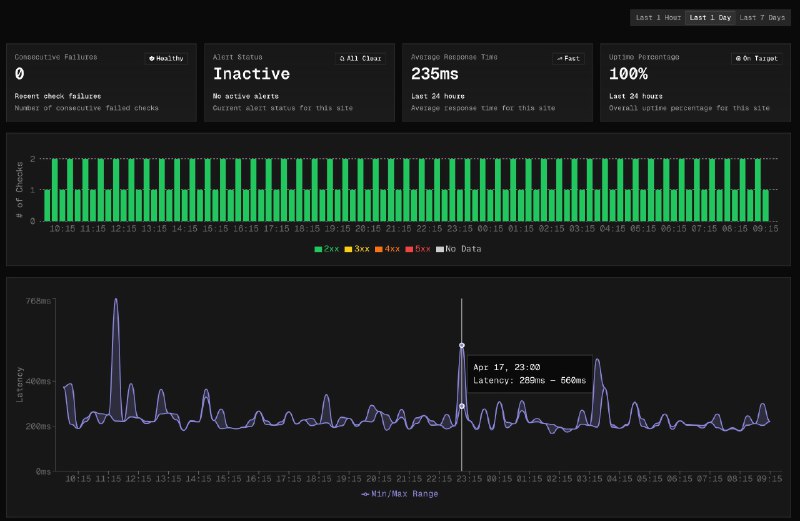Screen dimensions: 800x521
Task: Toggle the 4xx legend series
Action: pyautogui.click(x=389, y=248)
